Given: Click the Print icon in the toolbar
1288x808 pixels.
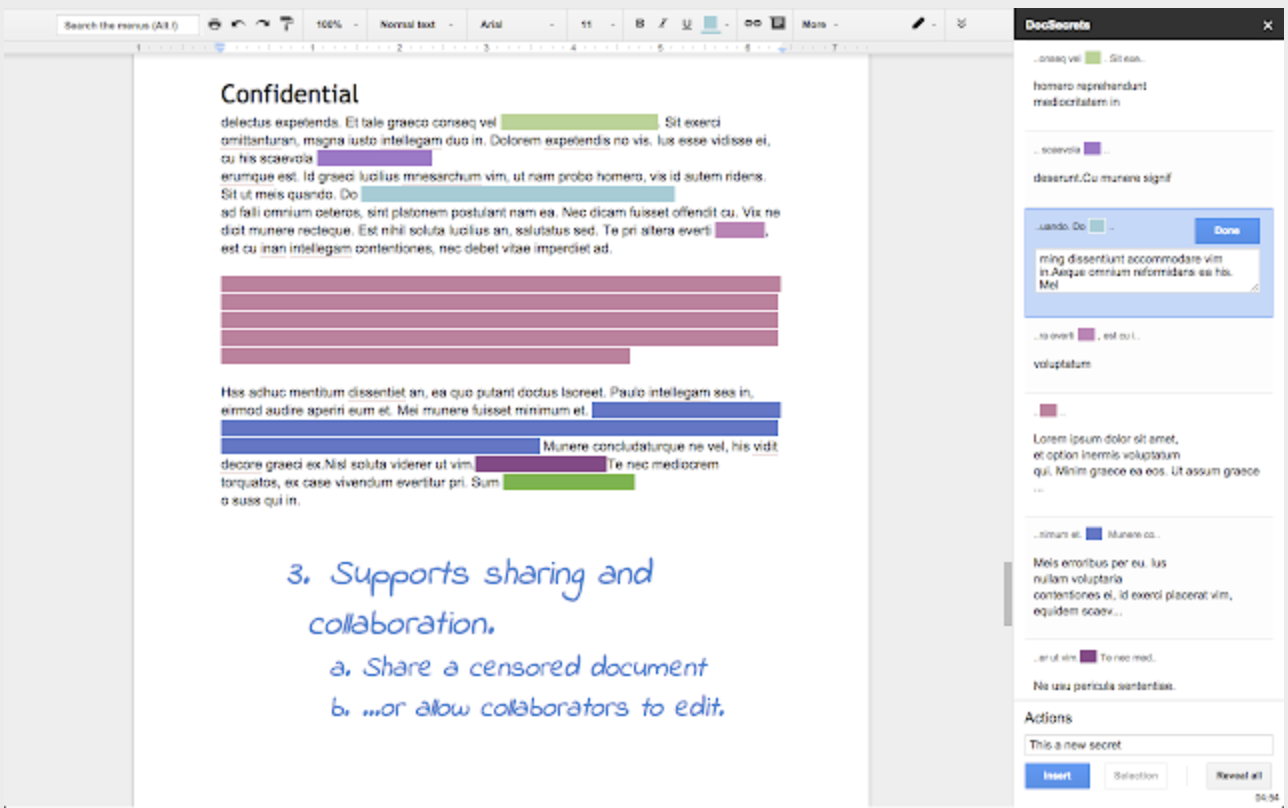Looking at the screenshot, I should click(215, 24).
